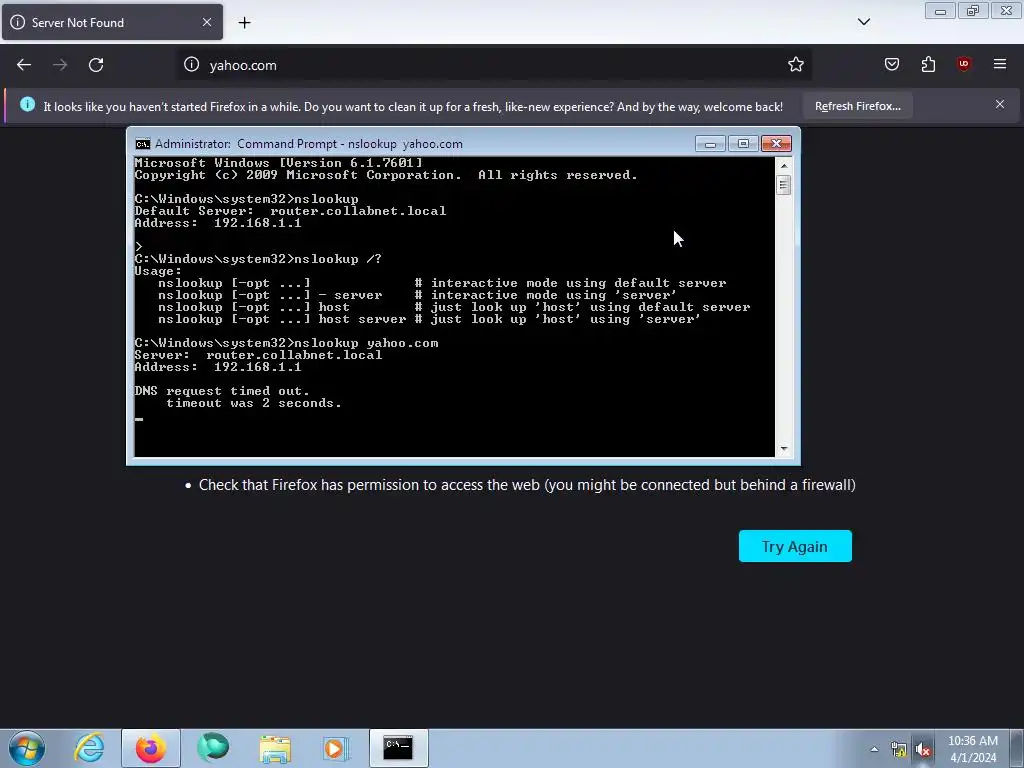The image size is (1024, 768).
Task: Launch Internet Explorer from taskbar
Action: (x=89, y=748)
